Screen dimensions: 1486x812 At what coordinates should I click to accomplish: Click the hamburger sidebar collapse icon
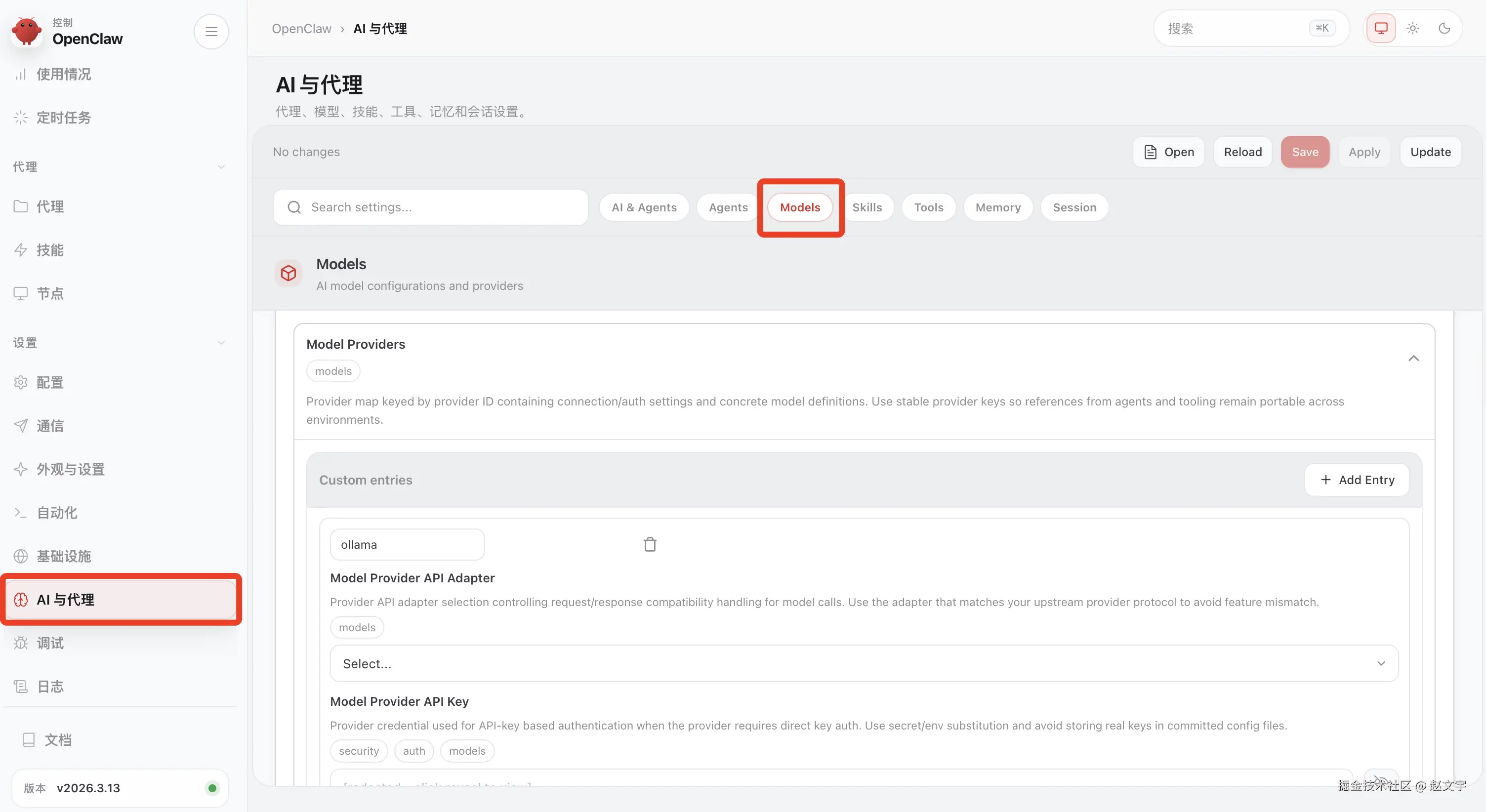click(x=211, y=31)
